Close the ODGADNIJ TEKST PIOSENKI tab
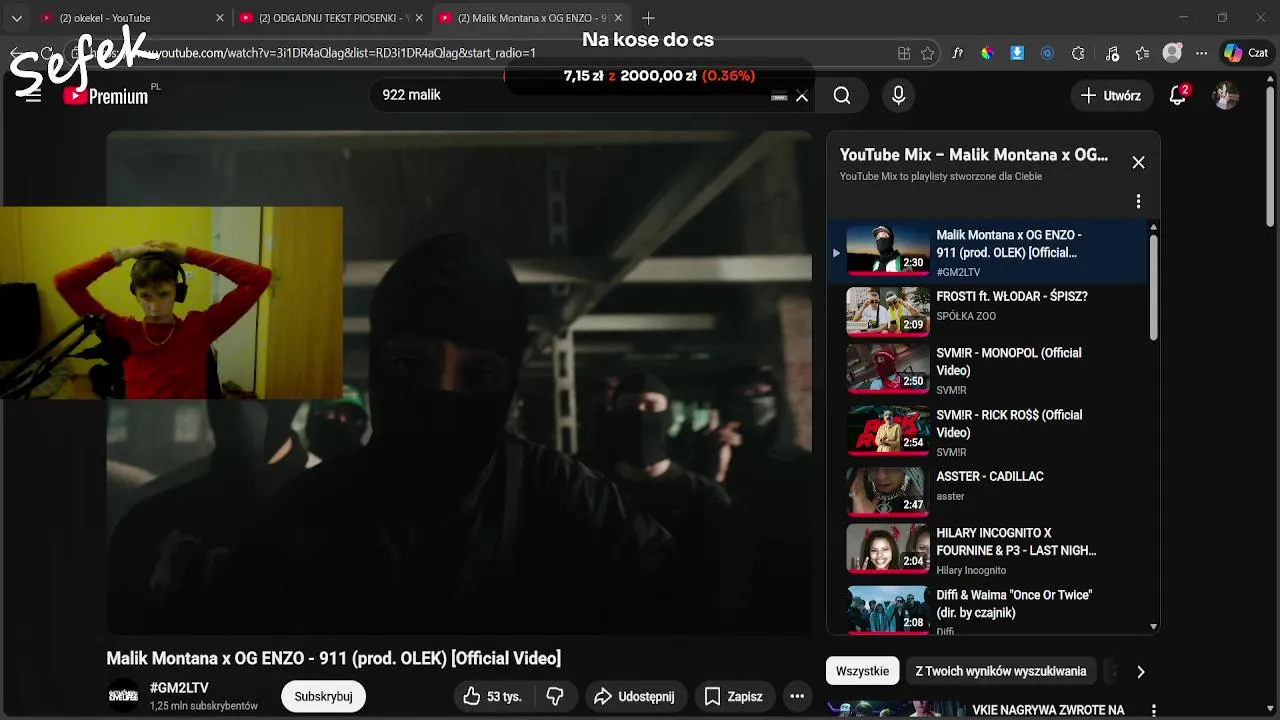1280x720 pixels. tap(420, 18)
